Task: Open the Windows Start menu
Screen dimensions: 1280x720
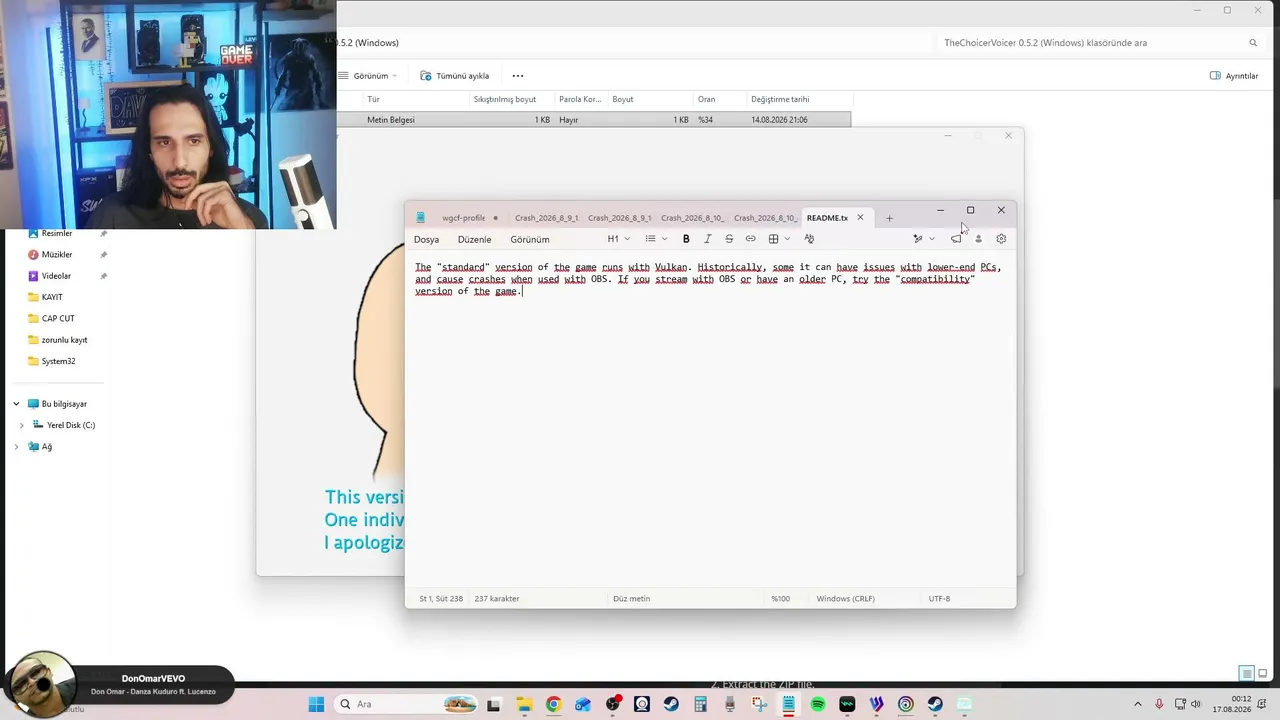Action: pos(316,704)
